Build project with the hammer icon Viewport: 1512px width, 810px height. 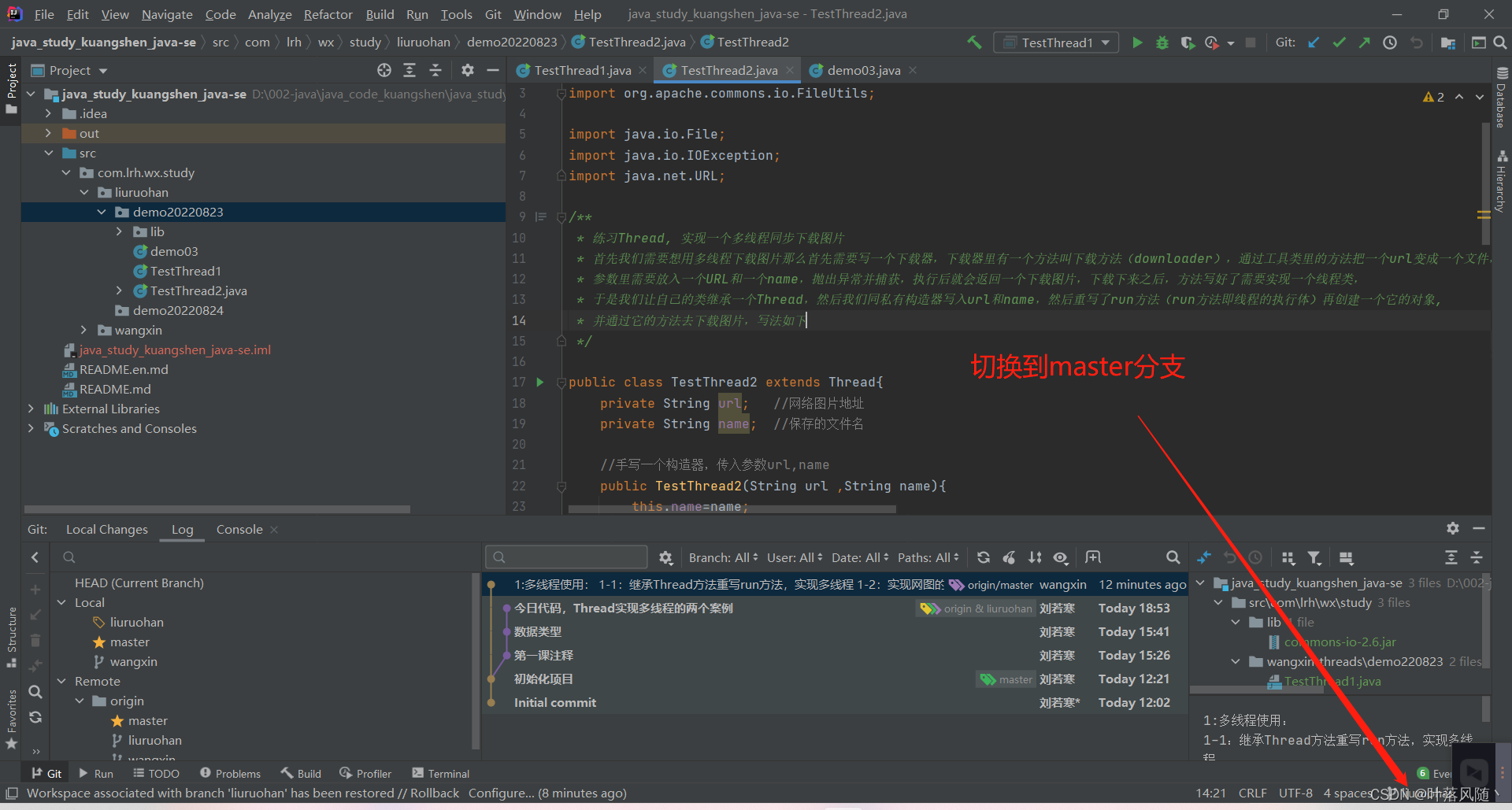tap(974, 43)
